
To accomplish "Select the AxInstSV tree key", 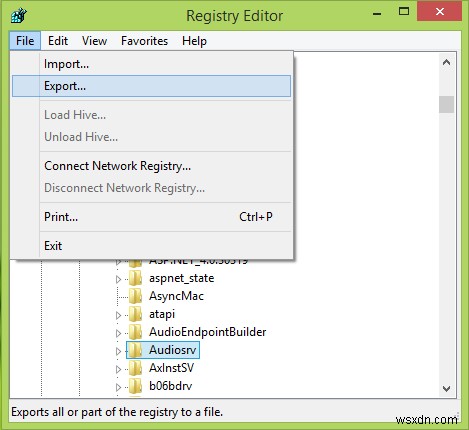I will pyautogui.click(x=171, y=368).
